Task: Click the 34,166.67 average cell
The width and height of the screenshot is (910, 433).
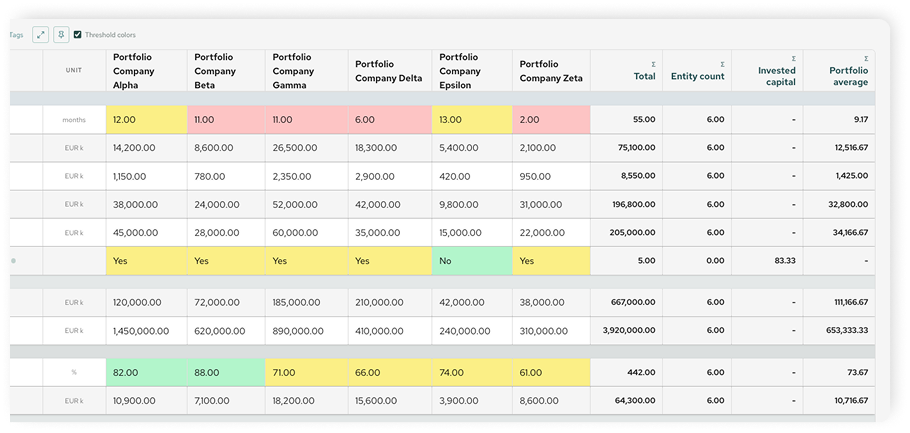Action: tap(839, 233)
